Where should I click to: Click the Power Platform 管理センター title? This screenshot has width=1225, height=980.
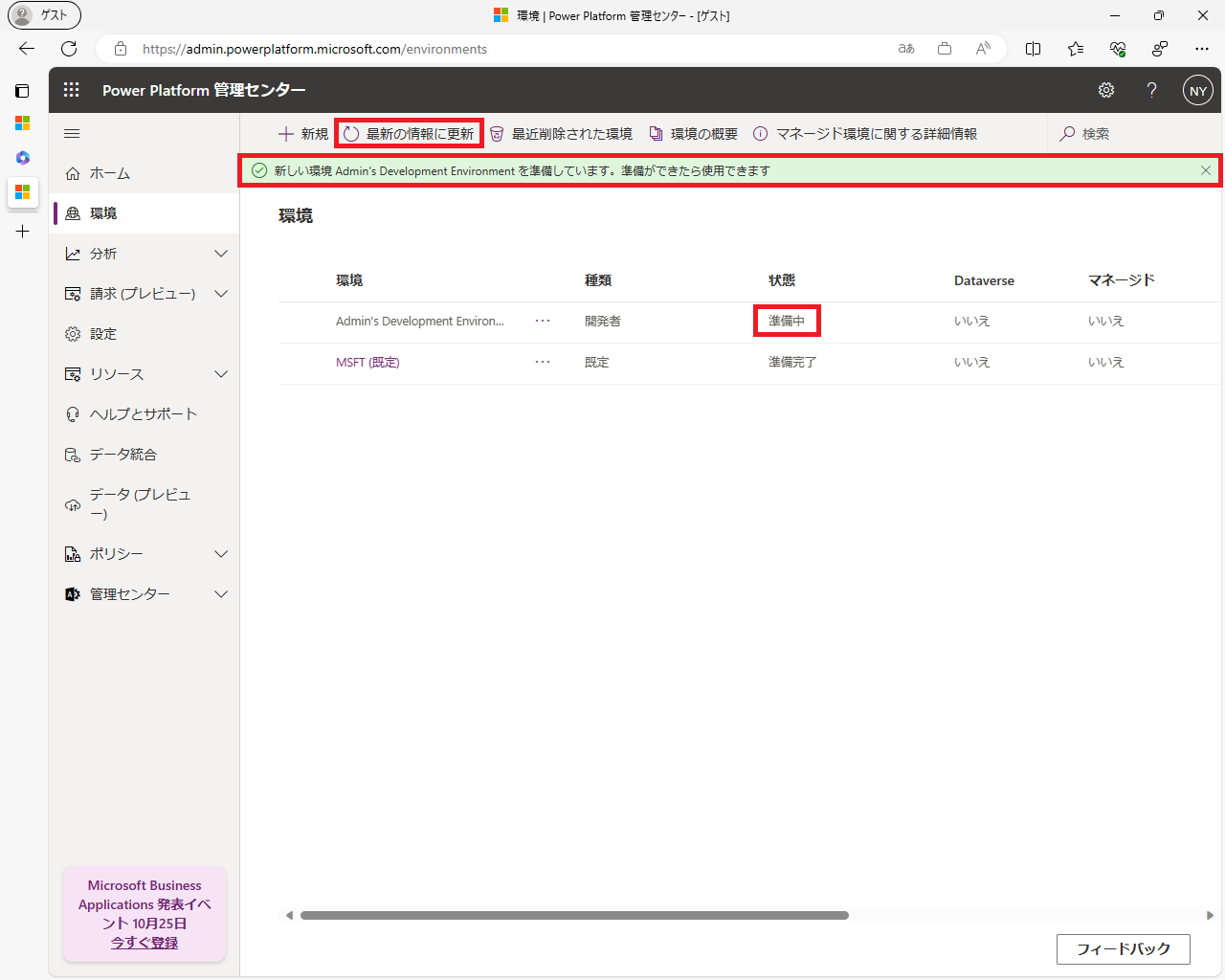pyautogui.click(x=204, y=90)
